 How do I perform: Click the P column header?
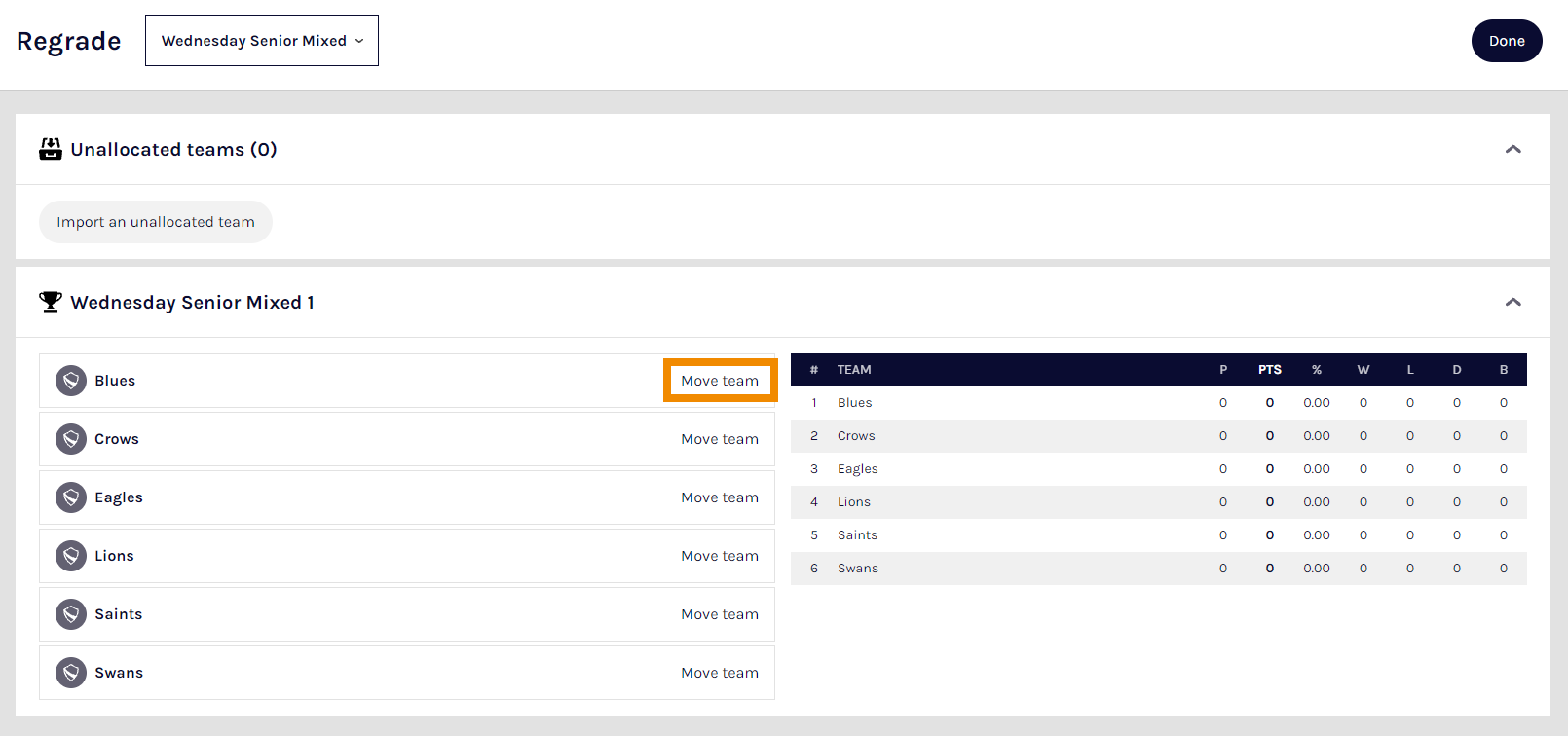tap(1223, 370)
